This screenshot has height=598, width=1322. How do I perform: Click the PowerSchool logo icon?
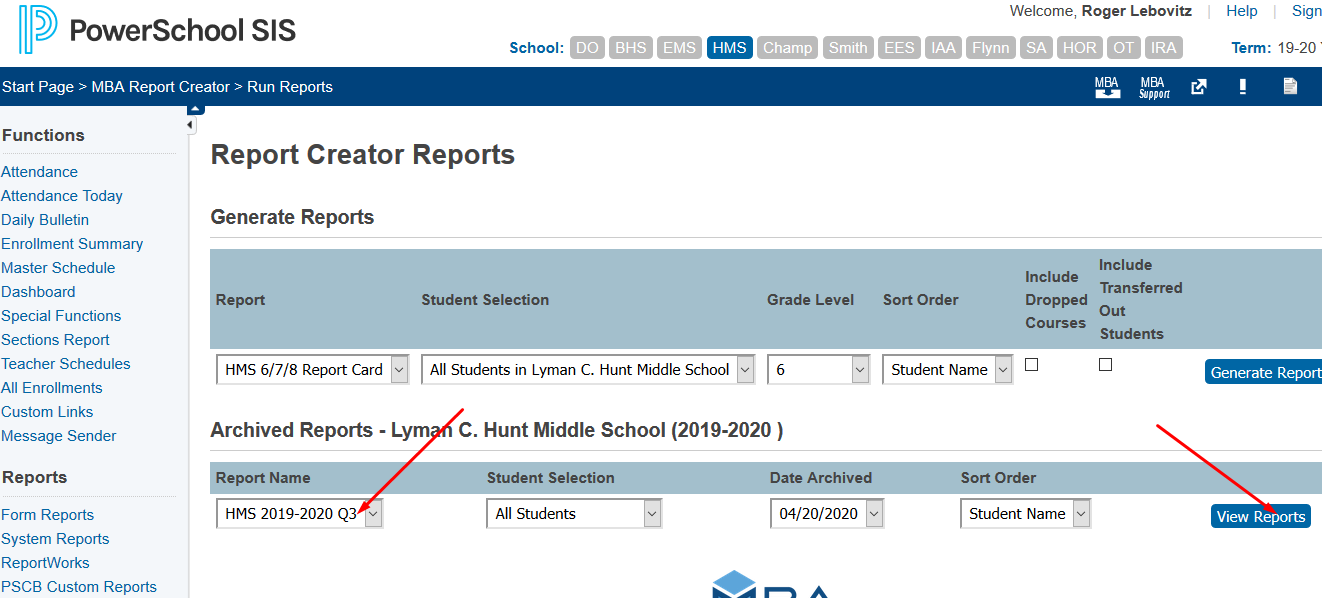[x=38, y=29]
